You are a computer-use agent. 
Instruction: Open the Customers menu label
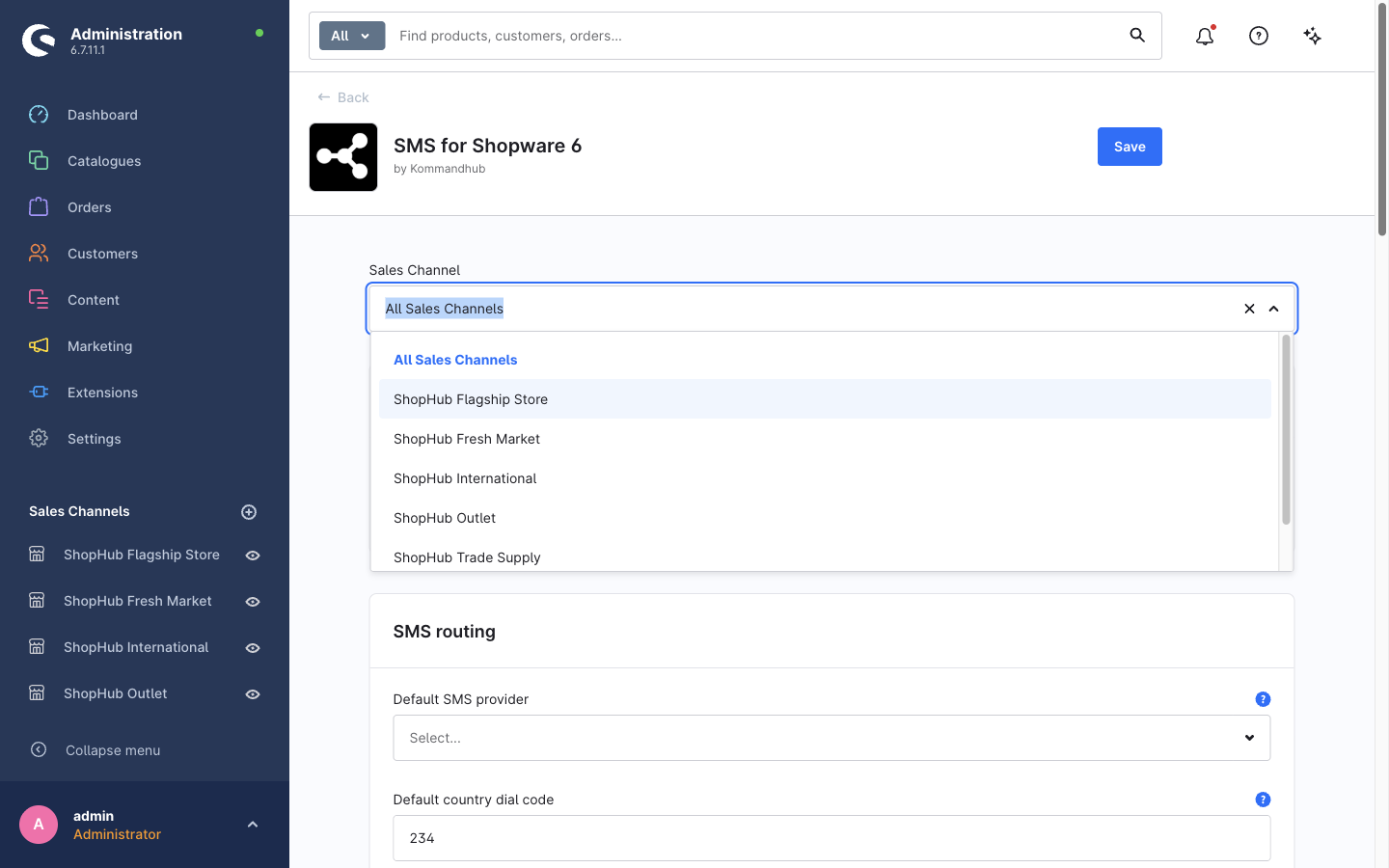(102, 254)
